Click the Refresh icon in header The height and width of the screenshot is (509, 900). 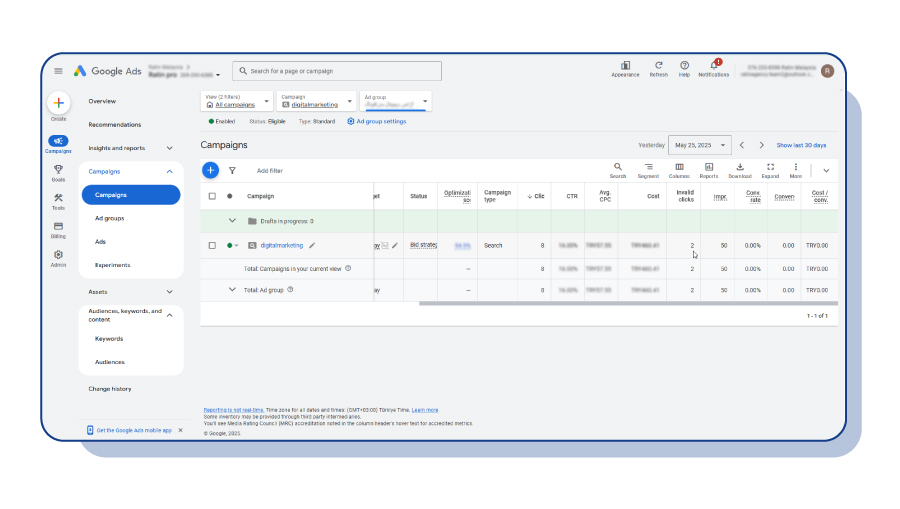[658, 65]
